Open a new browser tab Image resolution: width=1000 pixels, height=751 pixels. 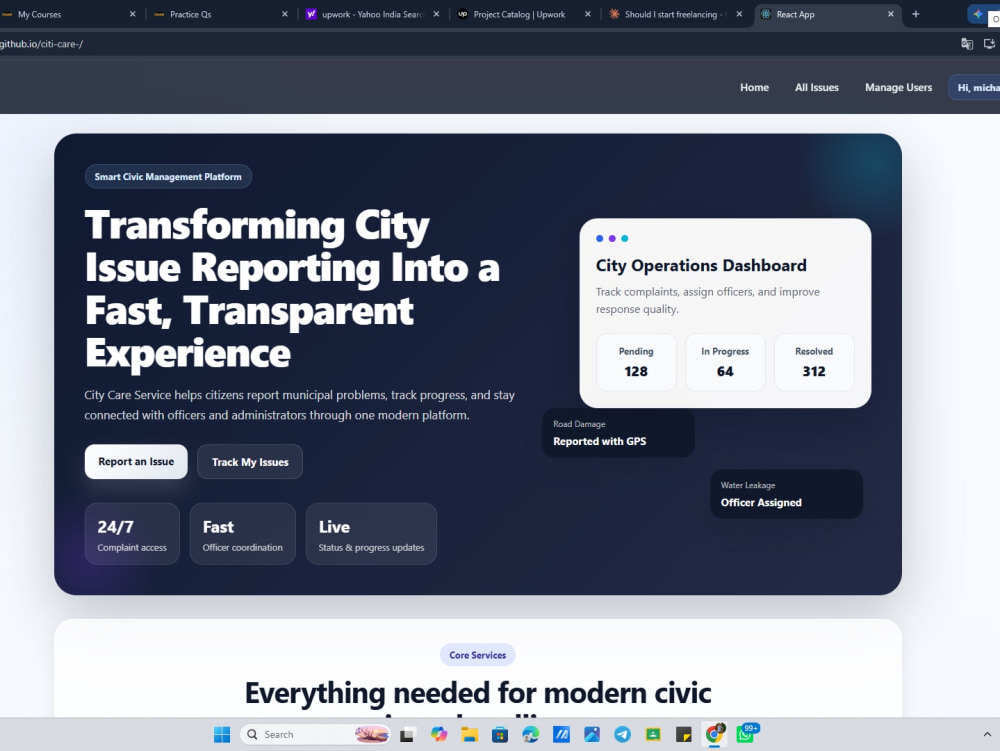[916, 14]
